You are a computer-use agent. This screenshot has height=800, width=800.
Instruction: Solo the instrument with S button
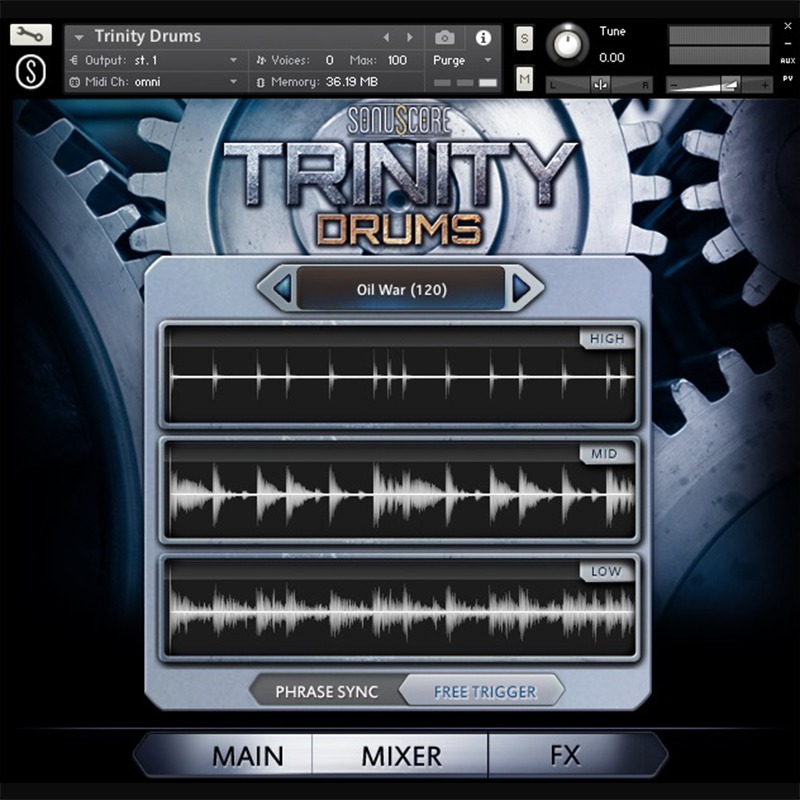pos(524,39)
